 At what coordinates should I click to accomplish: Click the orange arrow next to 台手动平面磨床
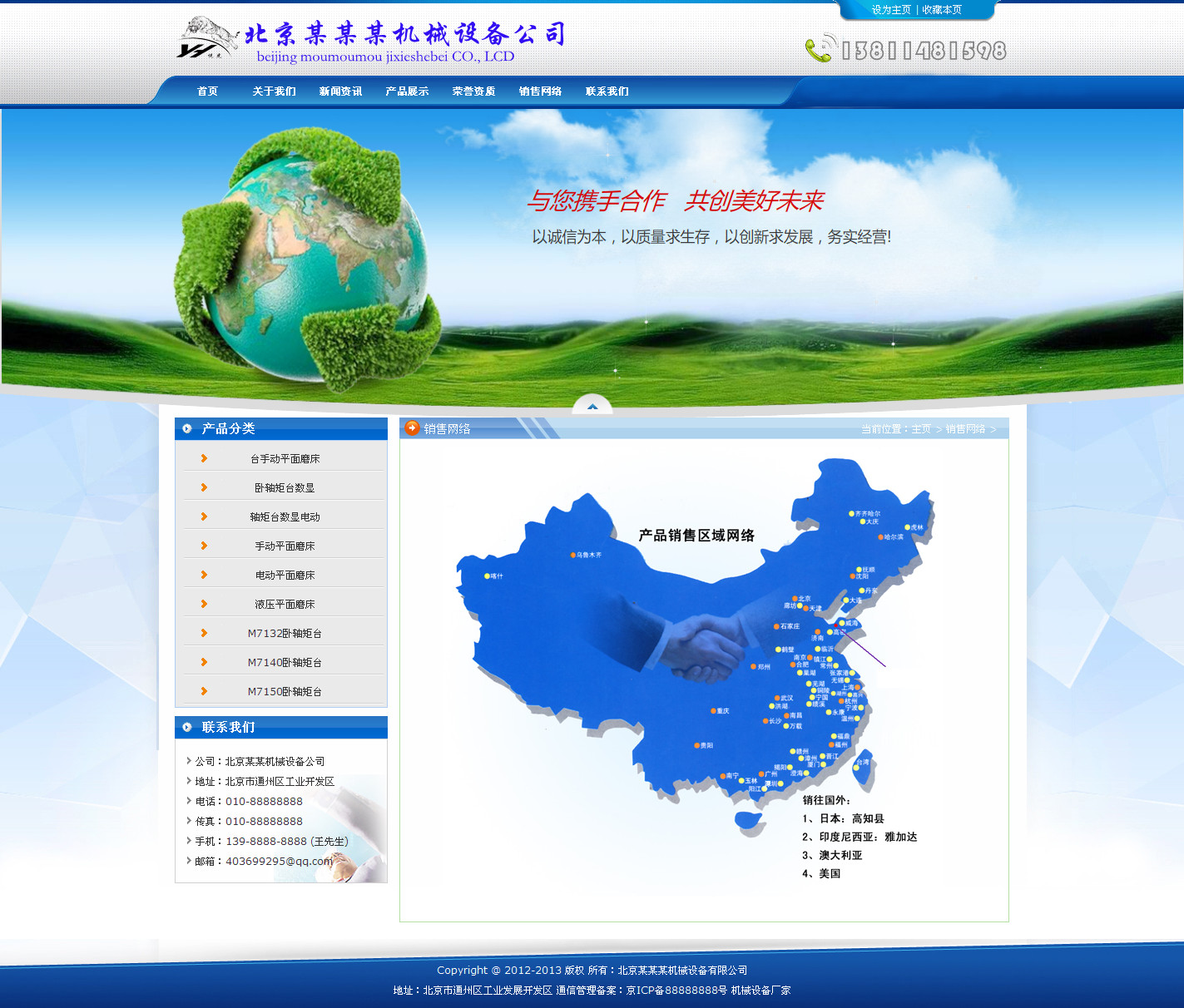coord(204,458)
